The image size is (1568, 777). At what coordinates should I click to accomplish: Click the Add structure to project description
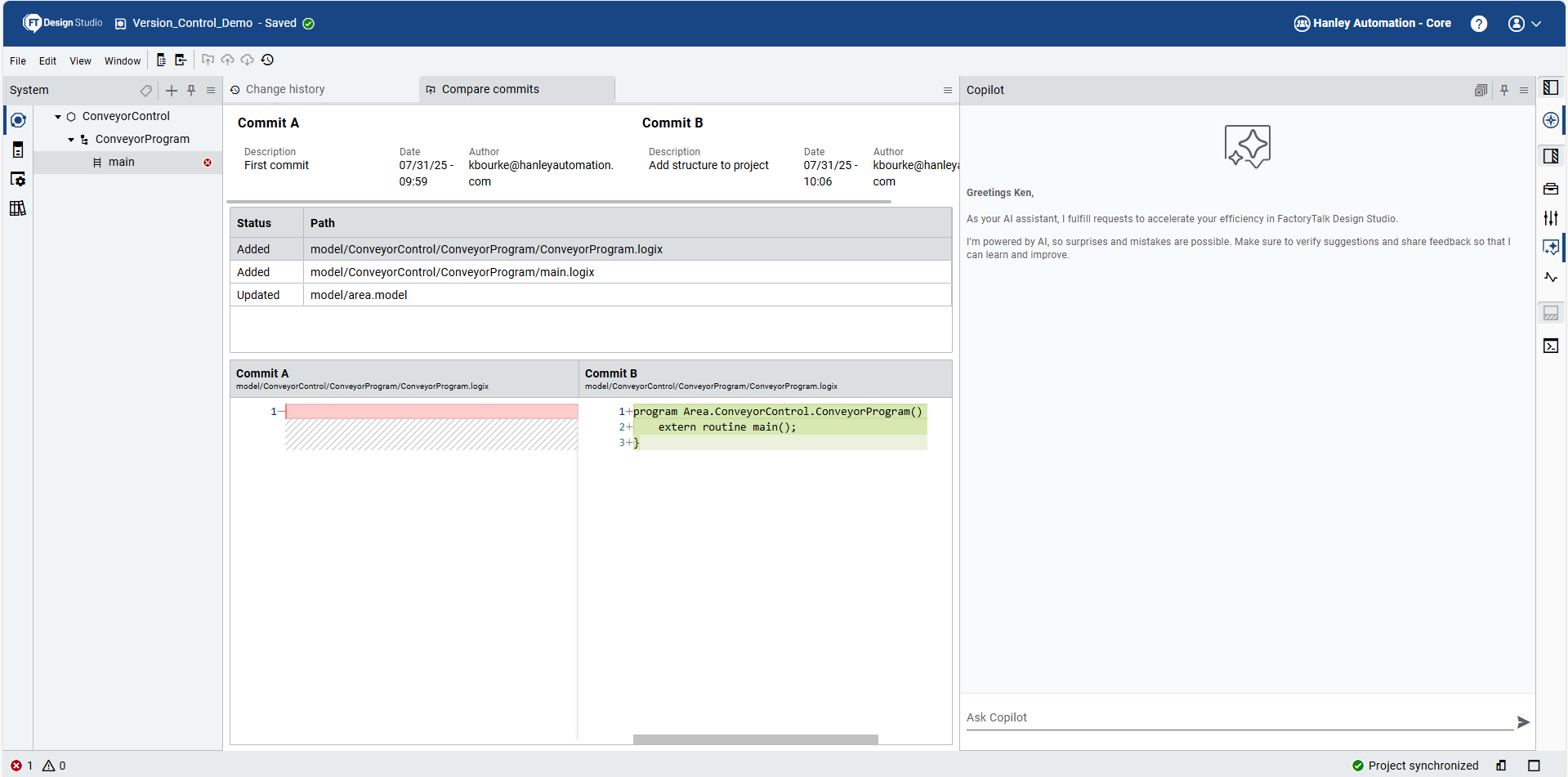pos(708,166)
